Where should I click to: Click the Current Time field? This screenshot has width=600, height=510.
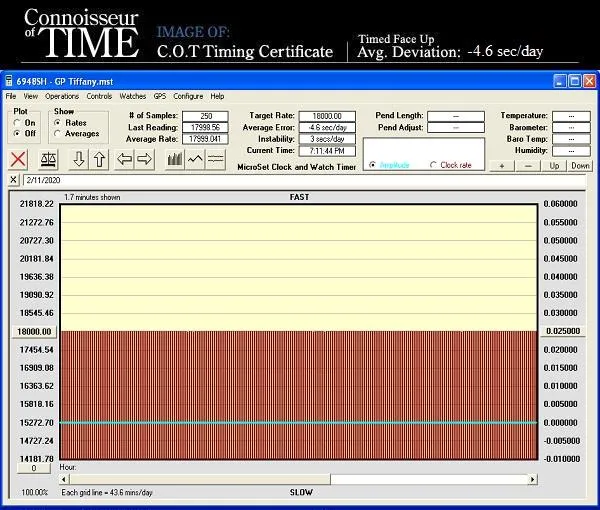[x=327, y=151]
